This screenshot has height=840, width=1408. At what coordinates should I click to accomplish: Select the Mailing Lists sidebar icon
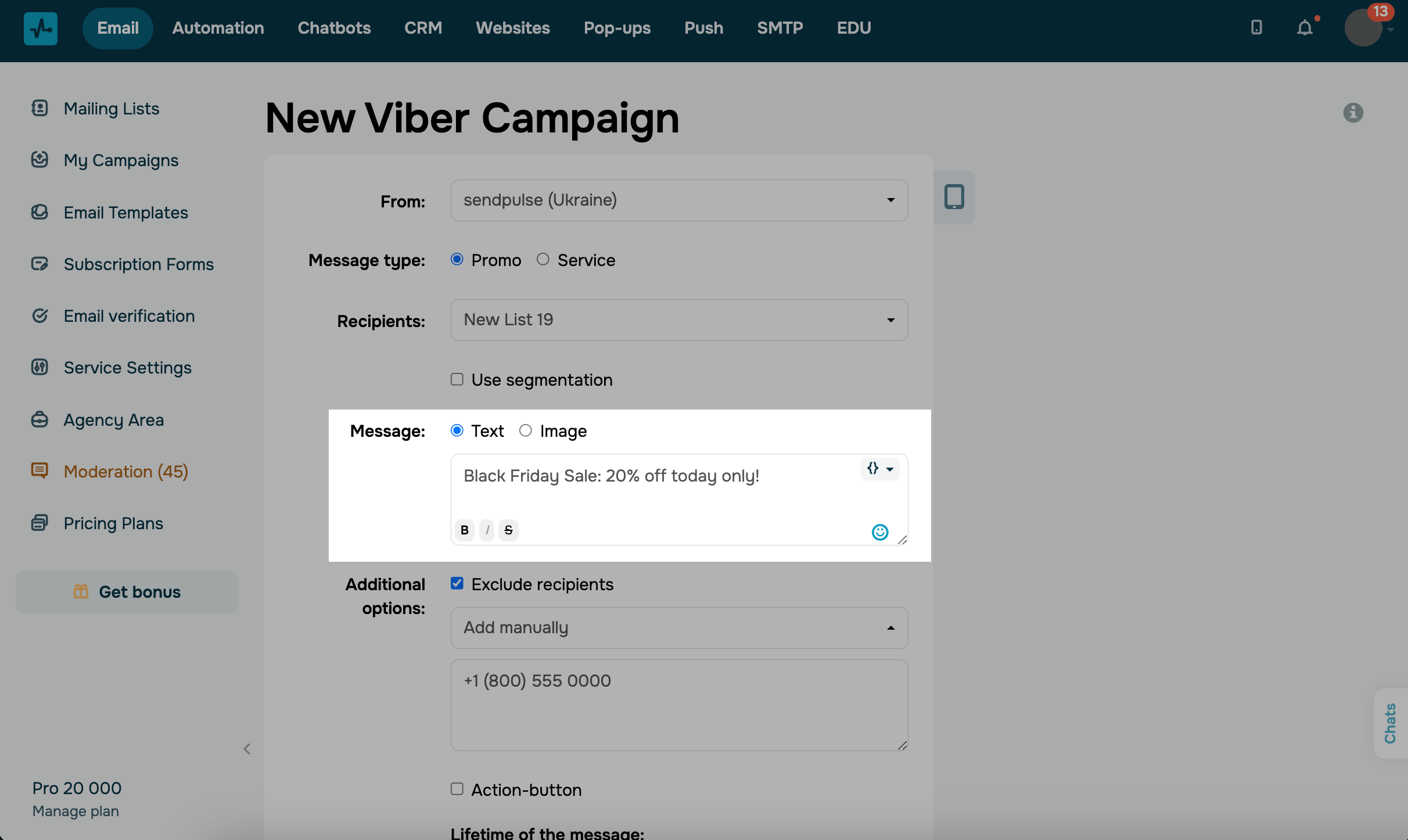pos(39,108)
